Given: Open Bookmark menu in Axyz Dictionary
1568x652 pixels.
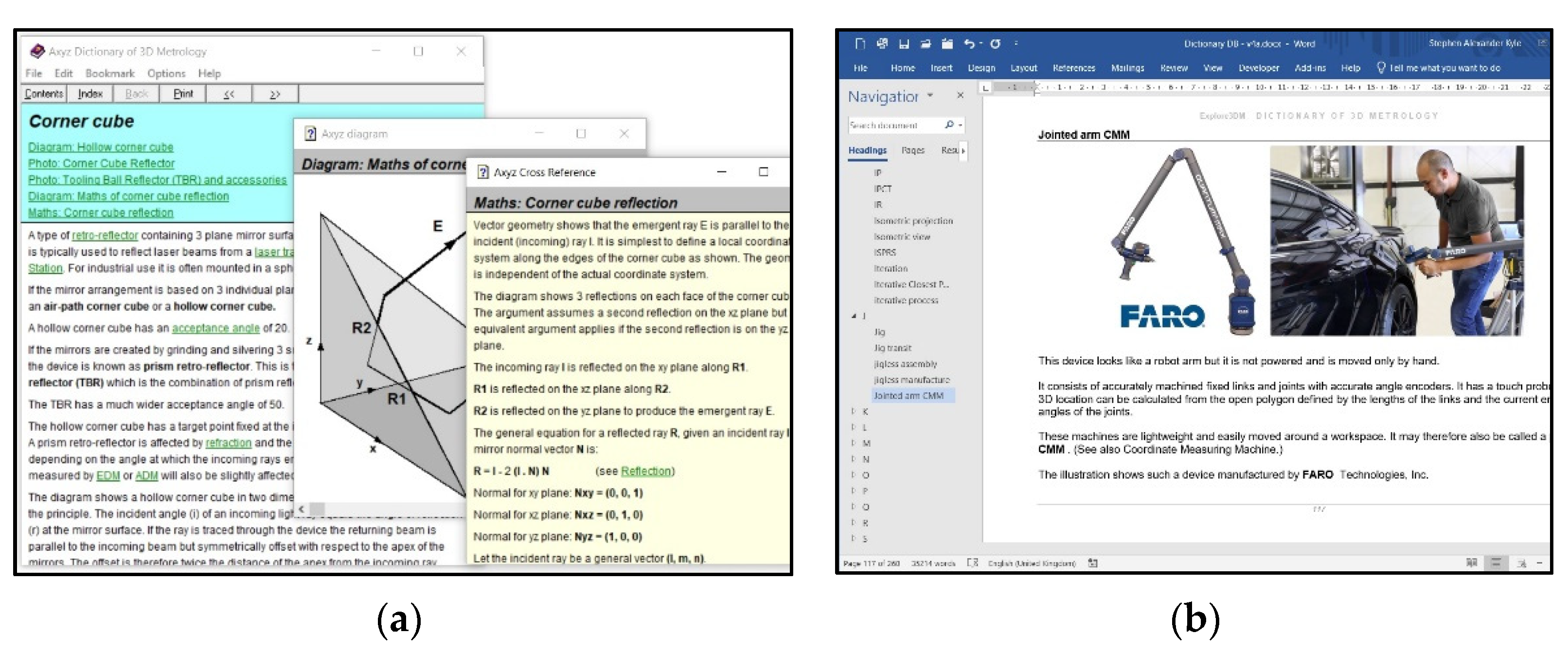Looking at the screenshot, I should coord(109,73).
